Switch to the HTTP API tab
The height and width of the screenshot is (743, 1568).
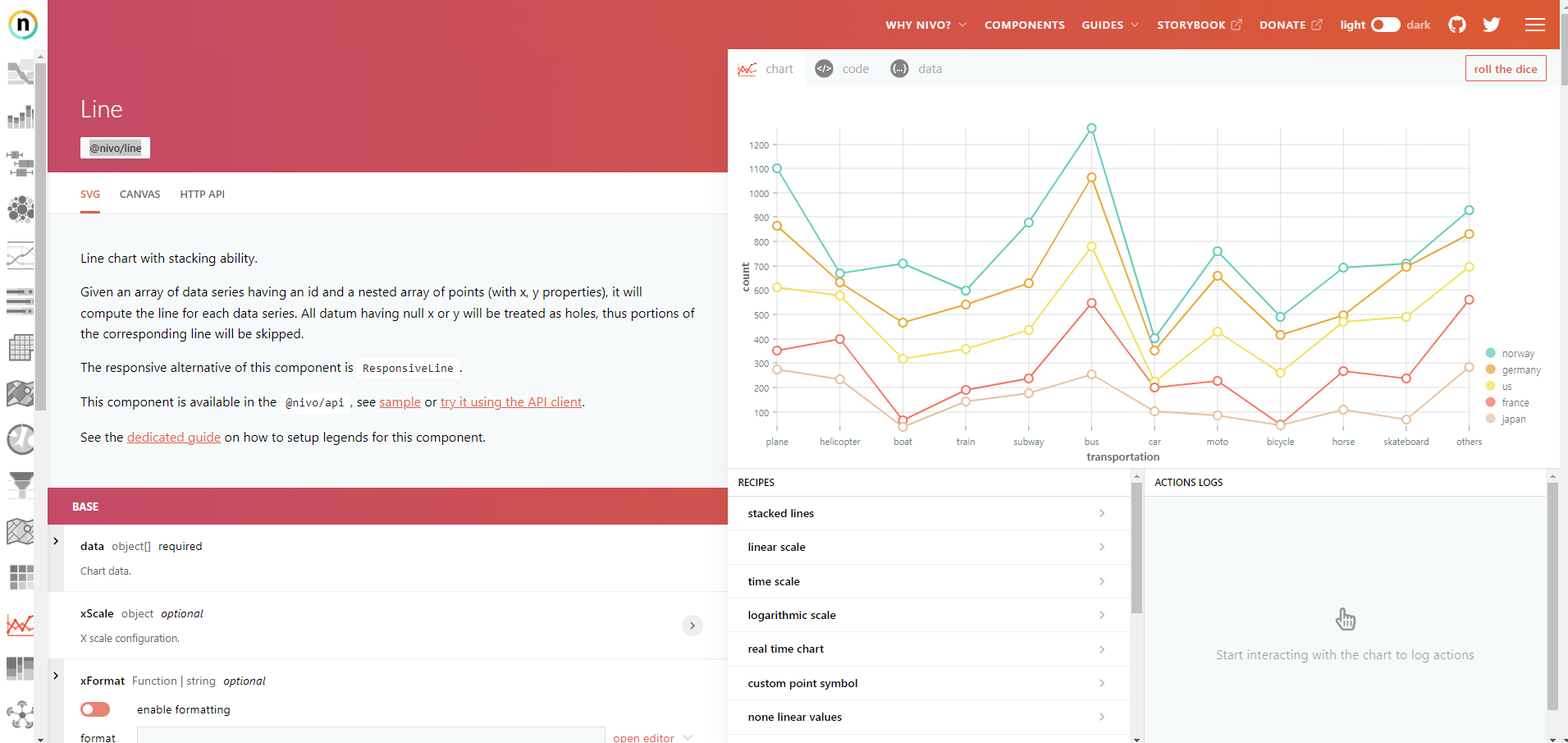point(203,195)
